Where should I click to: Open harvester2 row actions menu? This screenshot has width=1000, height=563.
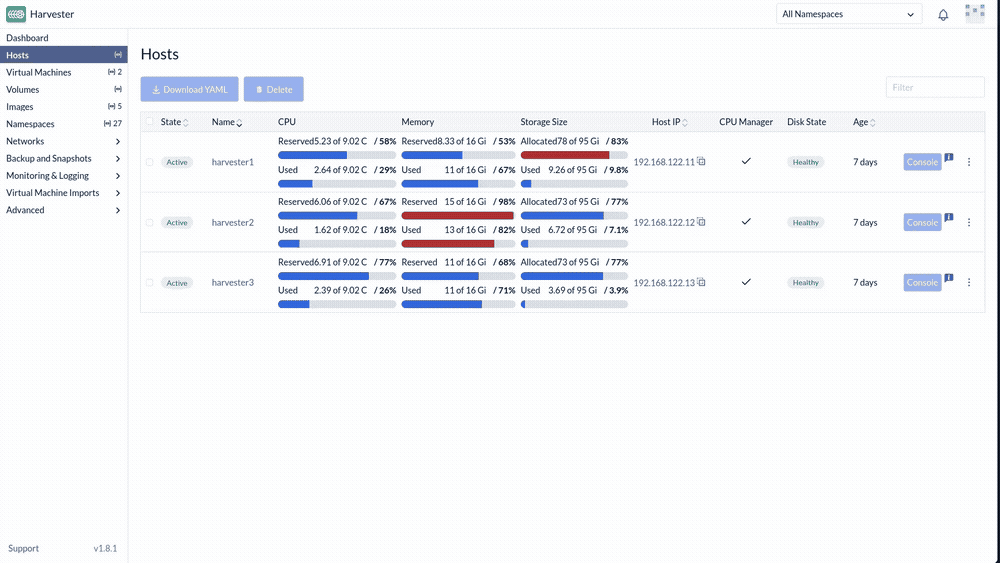(969, 223)
